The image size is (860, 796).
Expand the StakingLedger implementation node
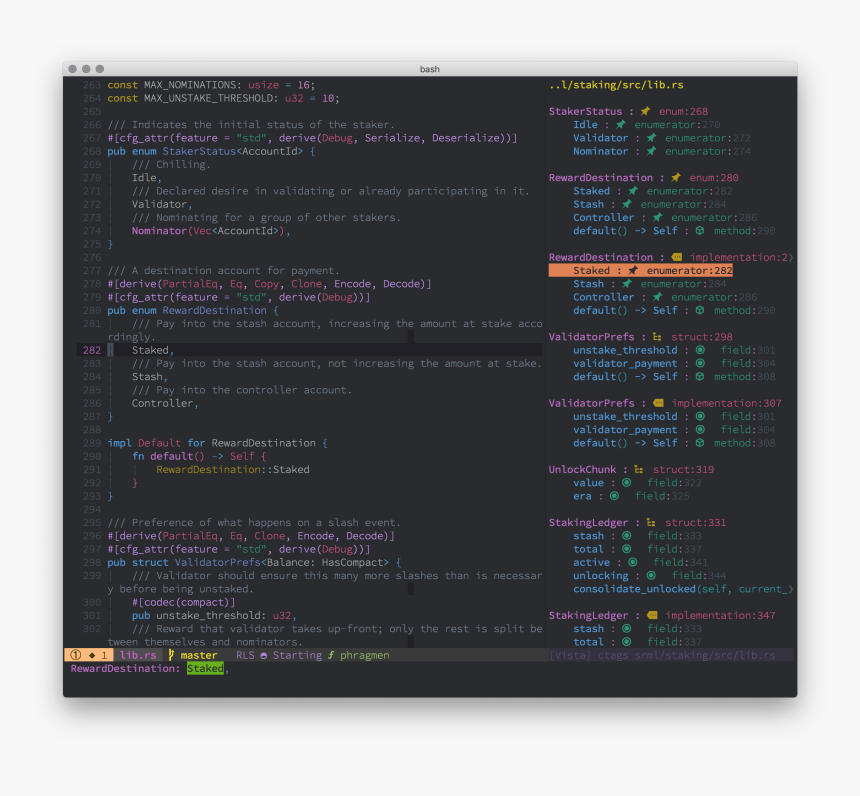(590, 614)
